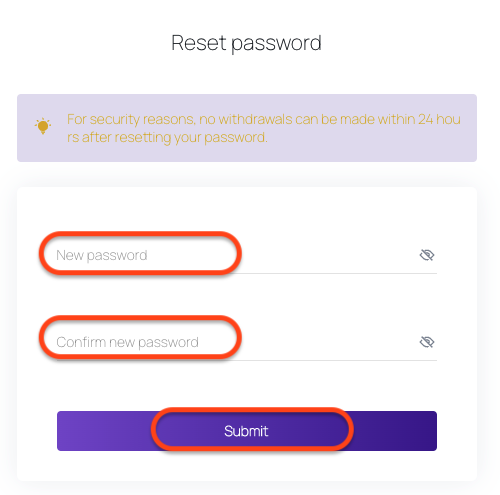Click the lavender security notice banner
The image size is (500, 495).
[x=247, y=128]
